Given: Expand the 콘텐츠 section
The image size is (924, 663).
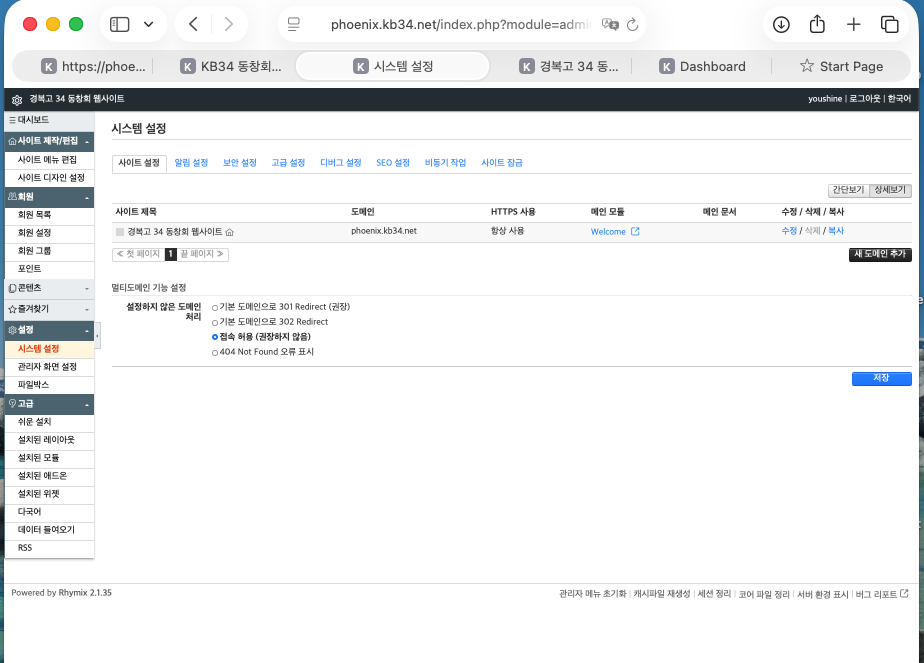Looking at the screenshot, I should pos(49,288).
